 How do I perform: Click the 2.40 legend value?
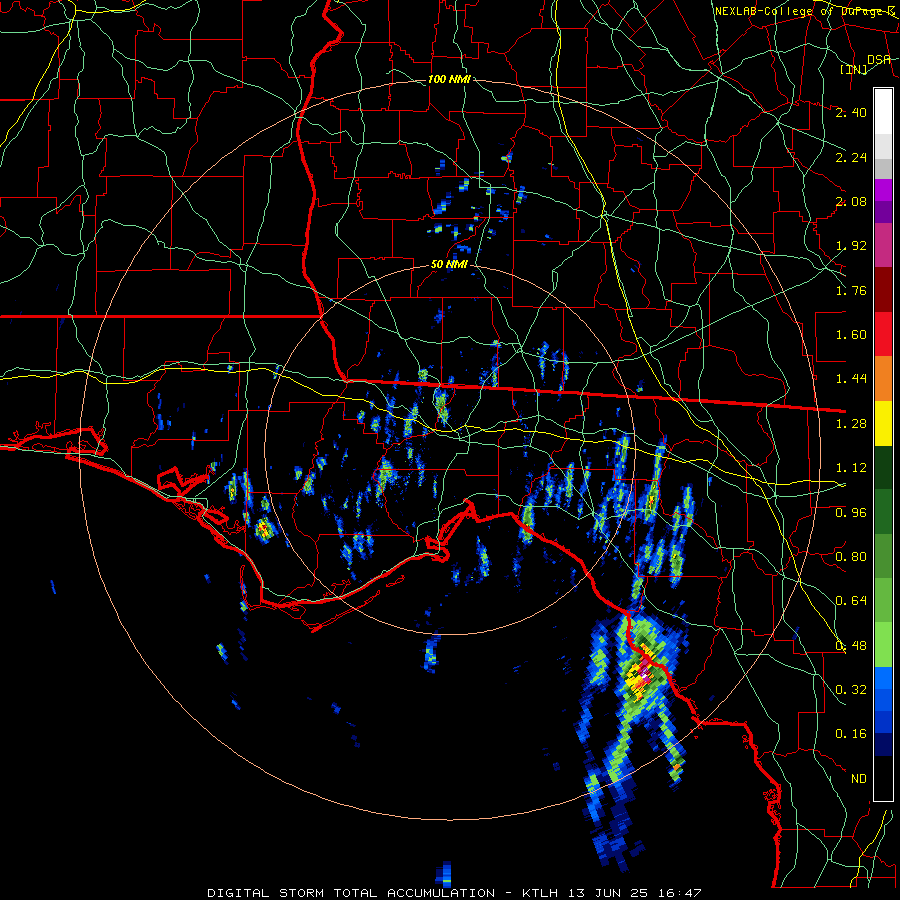(851, 112)
